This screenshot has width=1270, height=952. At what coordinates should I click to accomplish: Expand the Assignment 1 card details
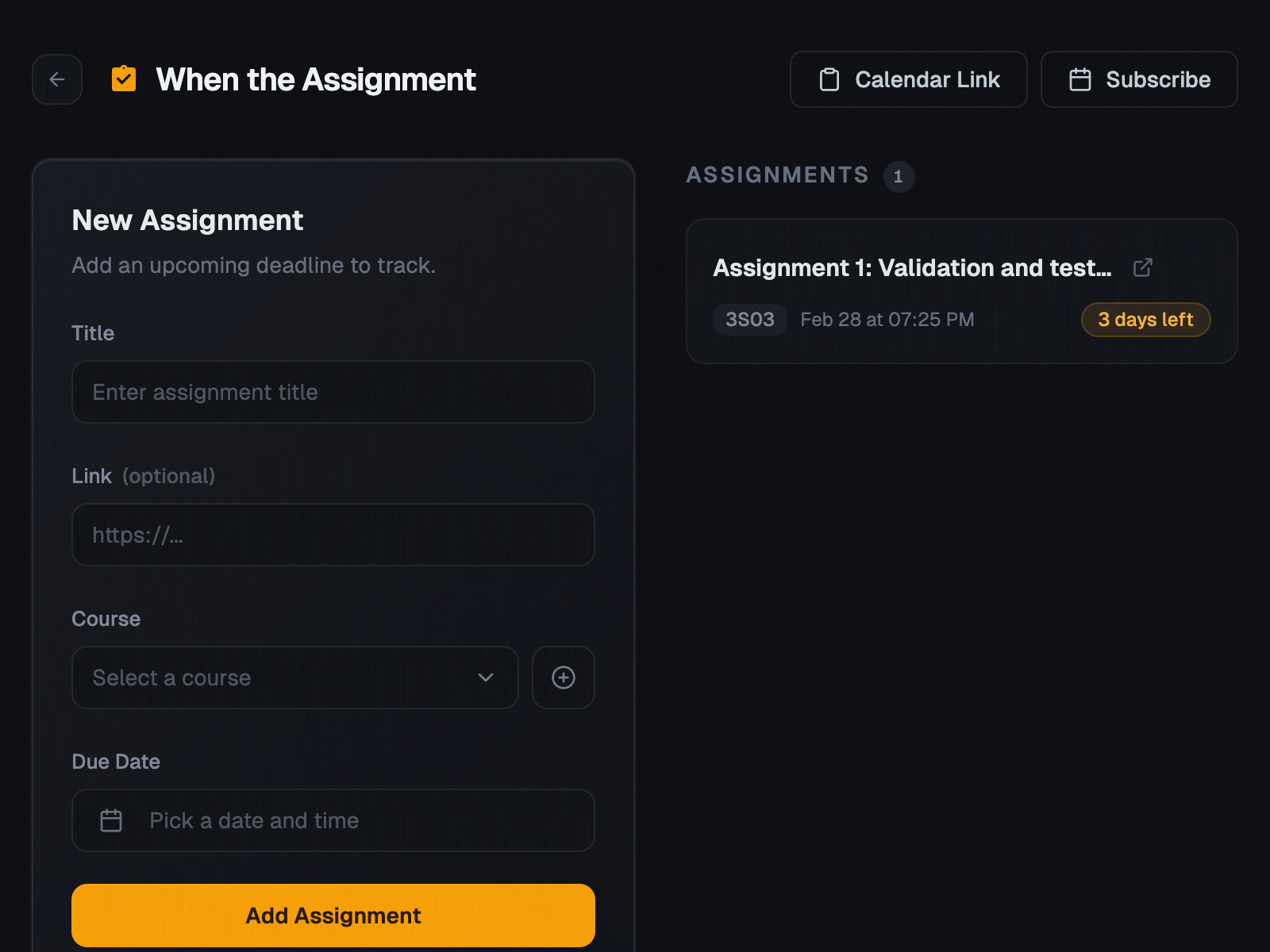pyautogui.click(x=913, y=268)
